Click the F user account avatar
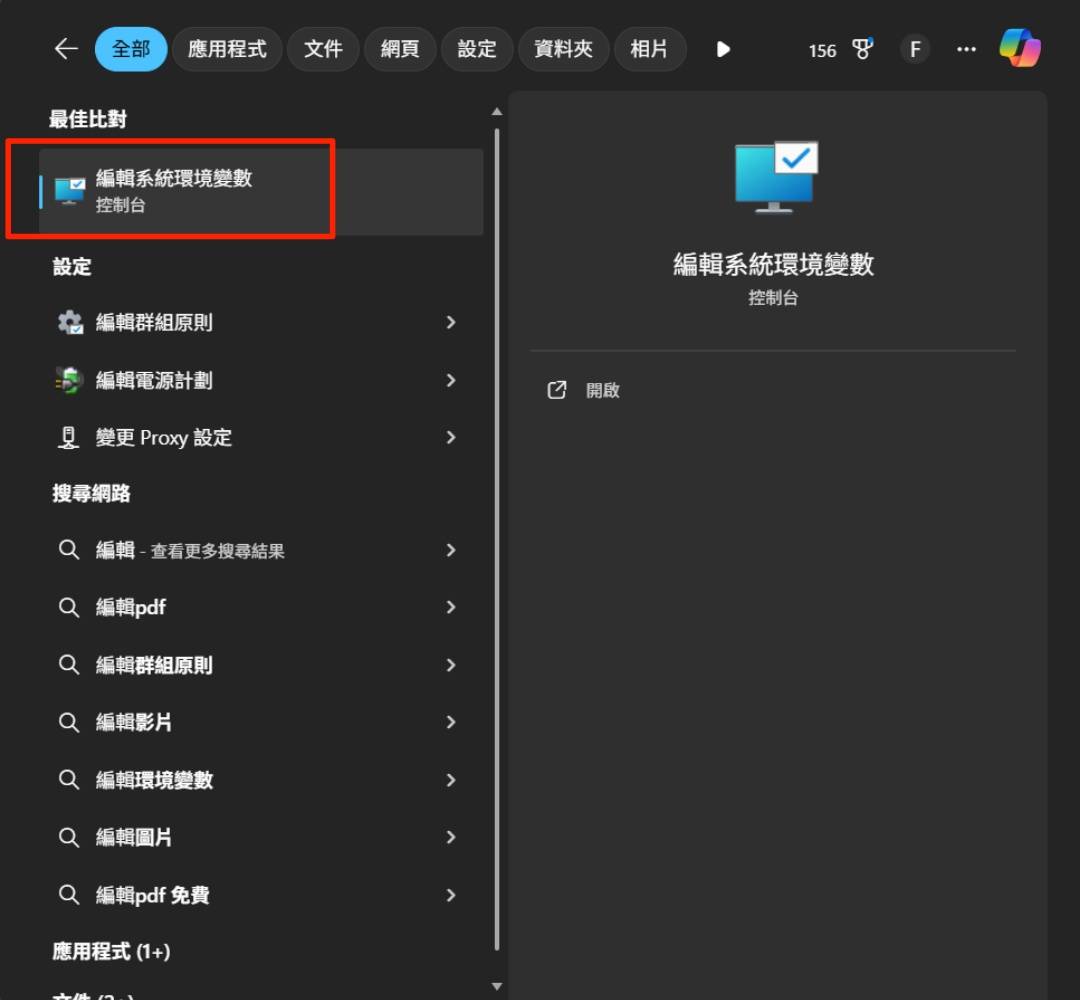The height and width of the screenshot is (1000, 1080). click(x=914, y=49)
